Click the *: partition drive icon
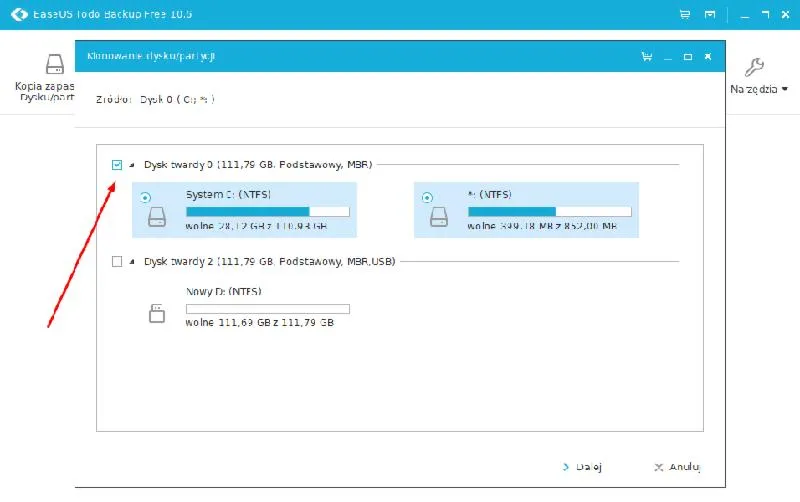Image resolution: width=800 pixels, height=502 pixels. pyautogui.click(x=439, y=217)
